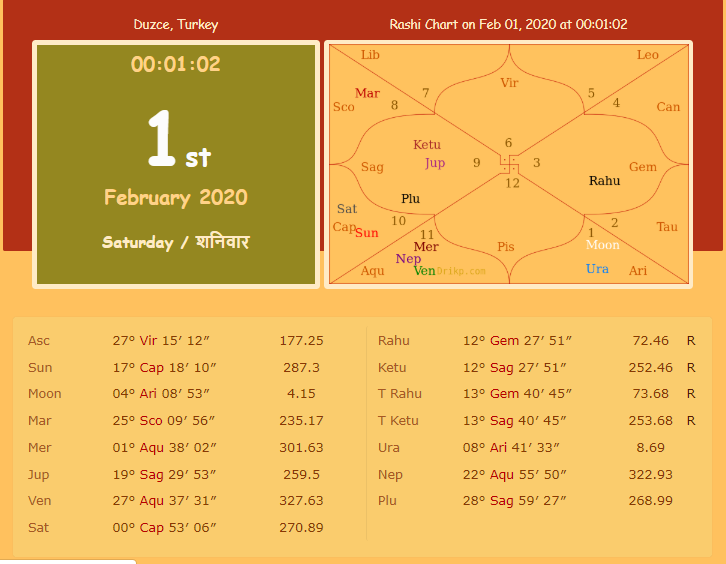
Task: Click Tau sign label in the chart
Action: point(667,227)
